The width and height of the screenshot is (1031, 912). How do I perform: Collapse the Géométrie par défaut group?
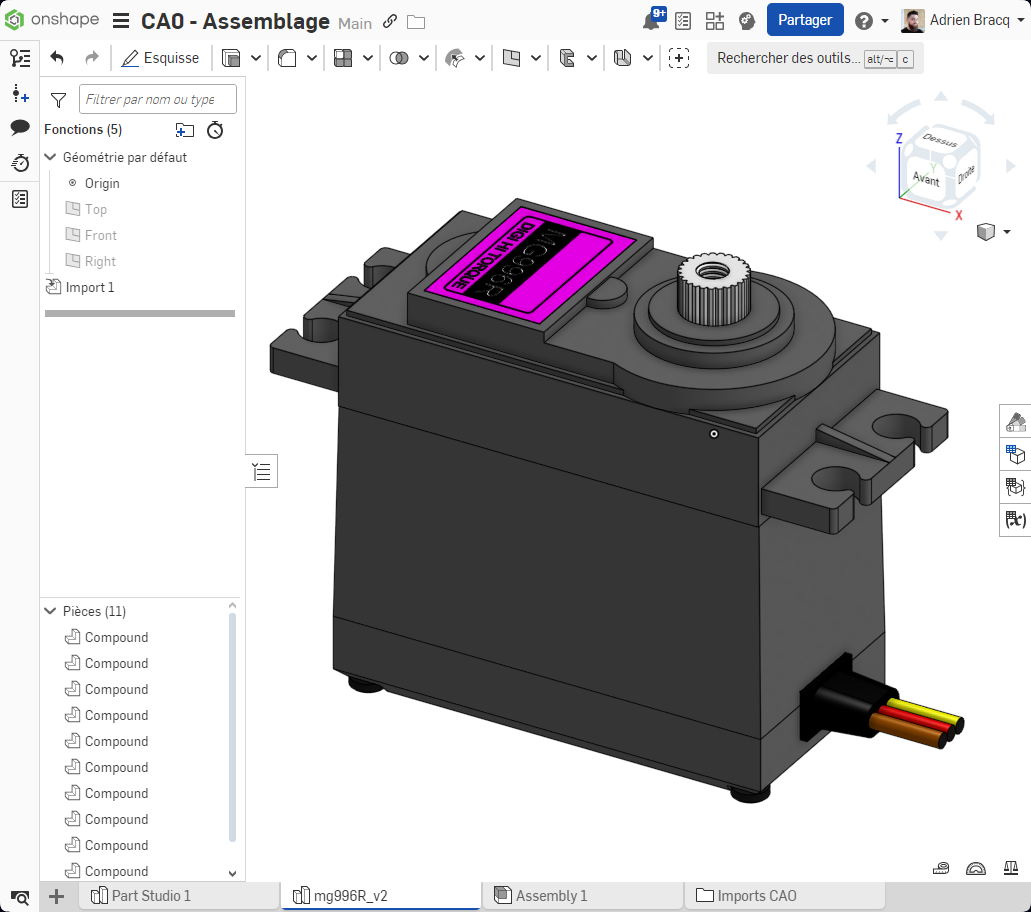tap(50, 157)
